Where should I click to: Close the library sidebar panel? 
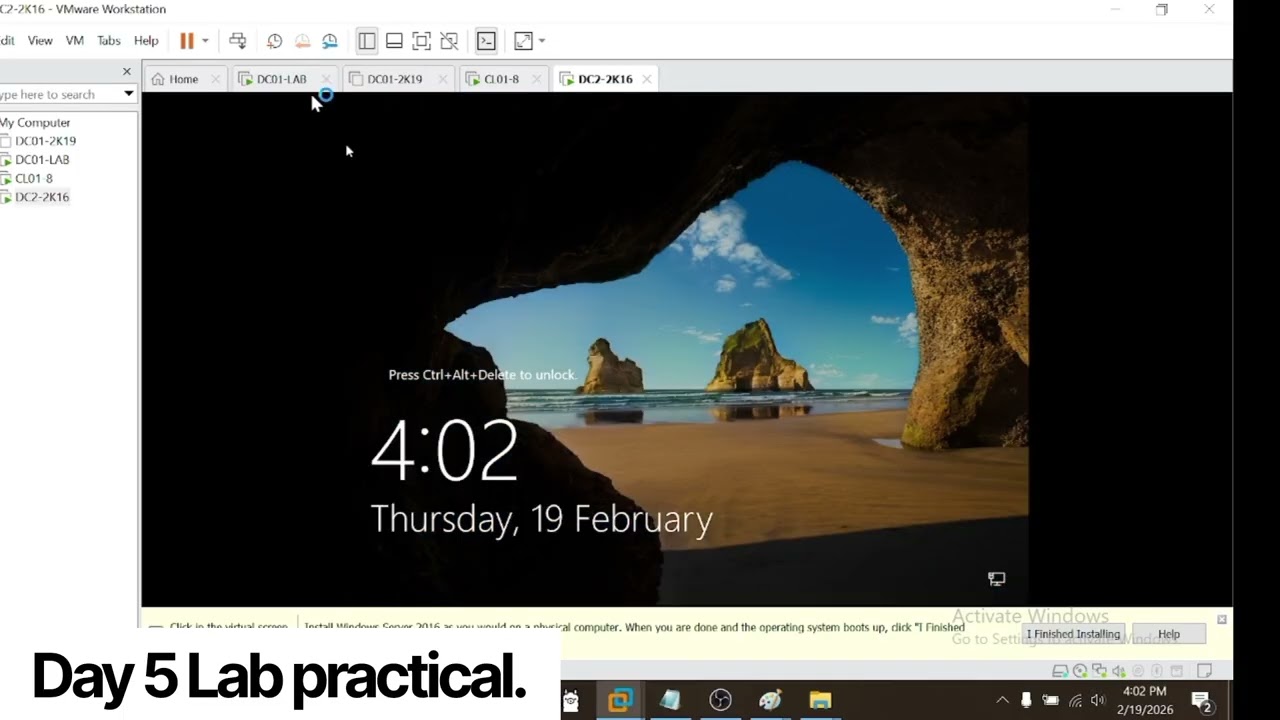pyautogui.click(x=126, y=72)
